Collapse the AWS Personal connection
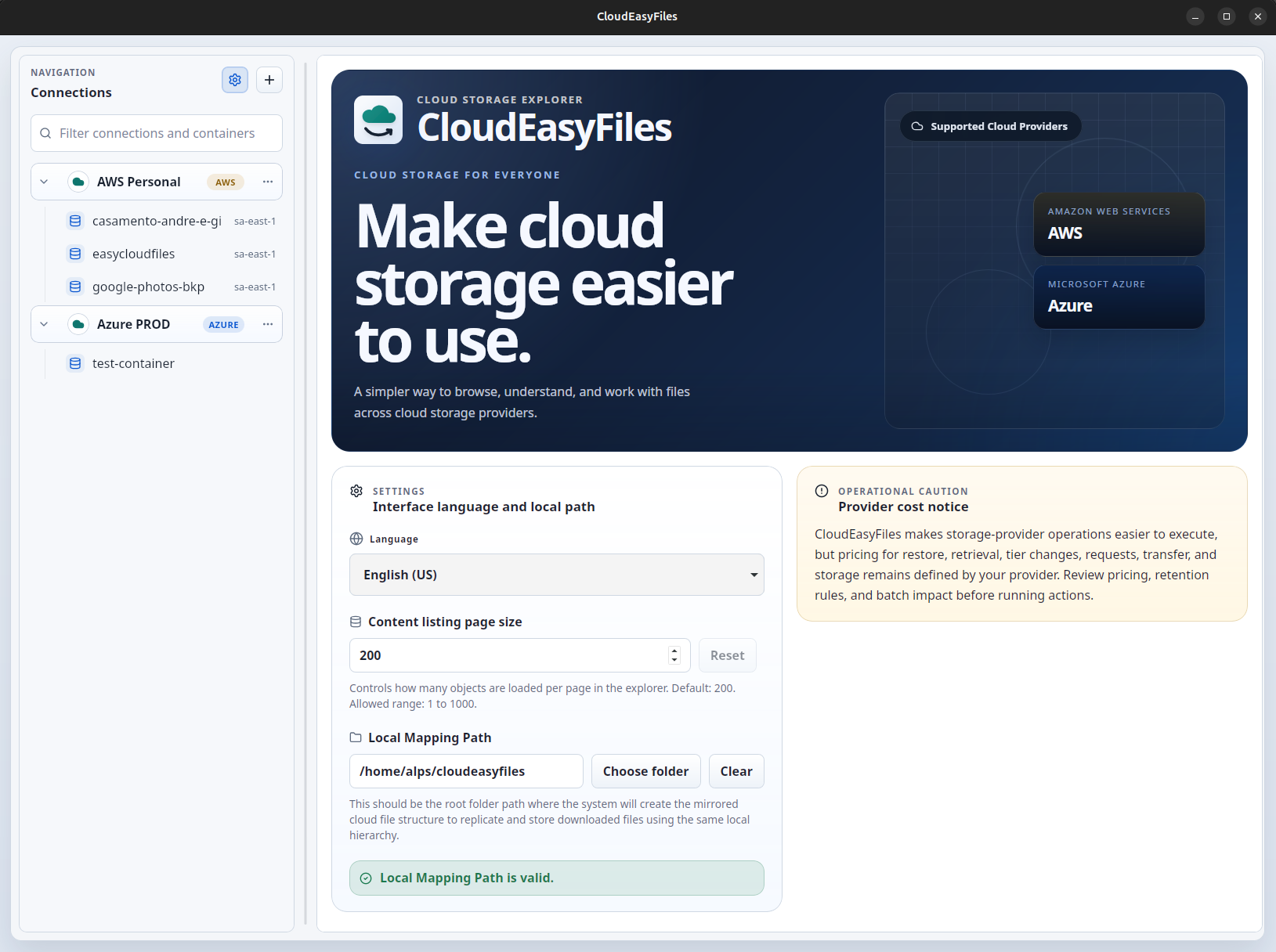The width and height of the screenshot is (1276, 952). coord(45,182)
